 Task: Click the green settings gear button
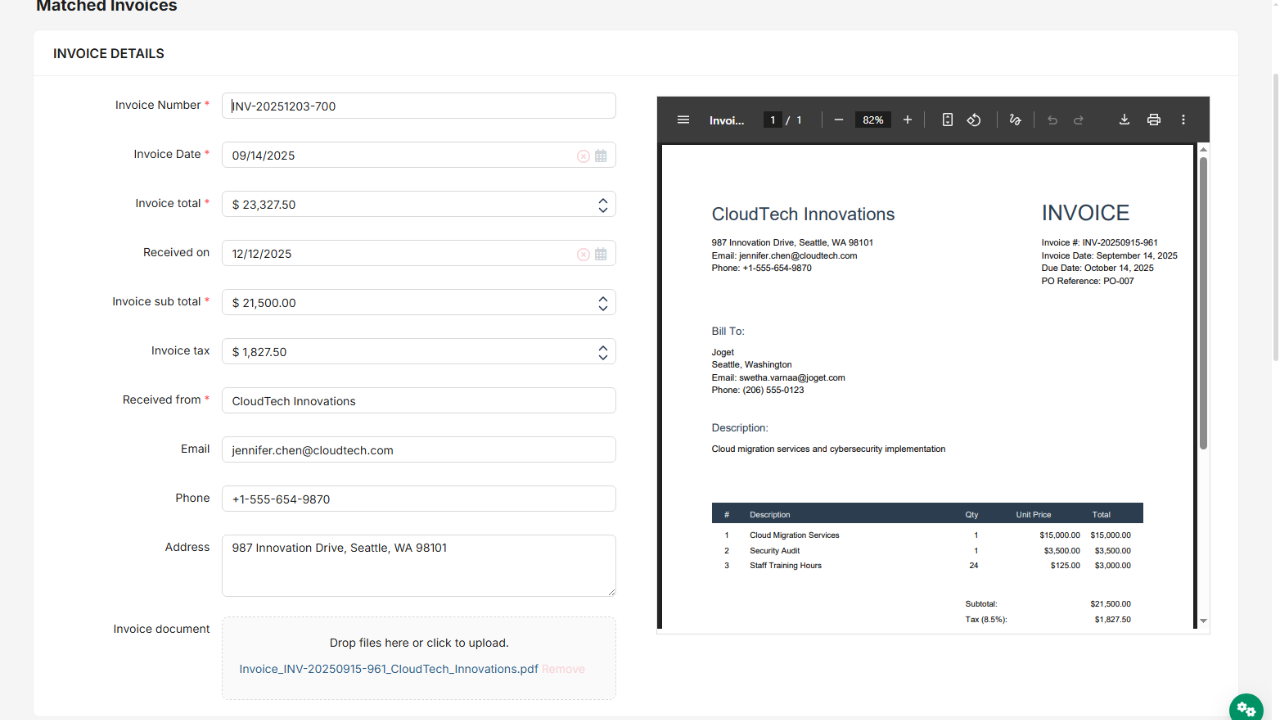(x=1246, y=708)
